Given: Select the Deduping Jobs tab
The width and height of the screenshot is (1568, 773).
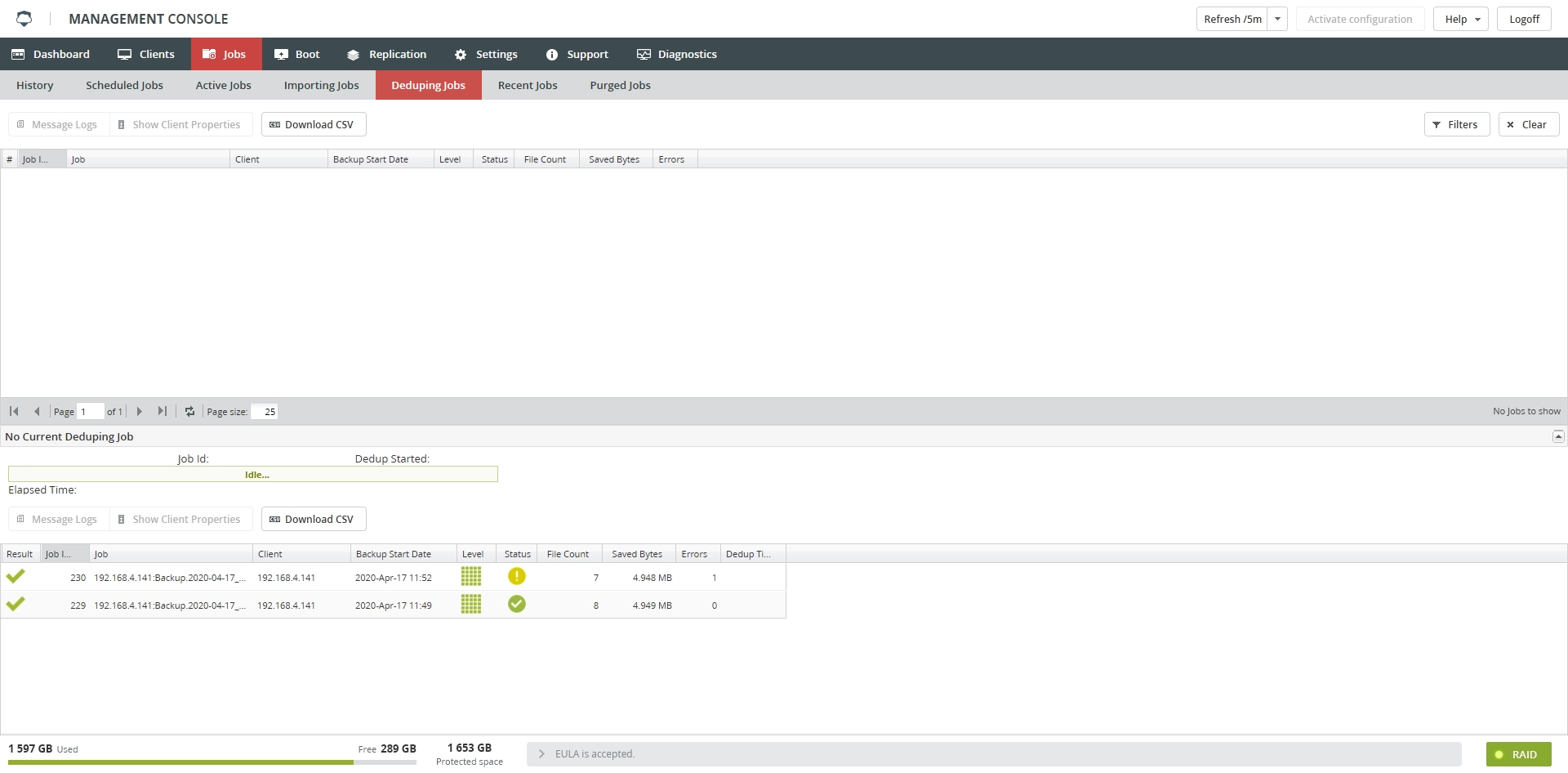Looking at the screenshot, I should tap(429, 85).
